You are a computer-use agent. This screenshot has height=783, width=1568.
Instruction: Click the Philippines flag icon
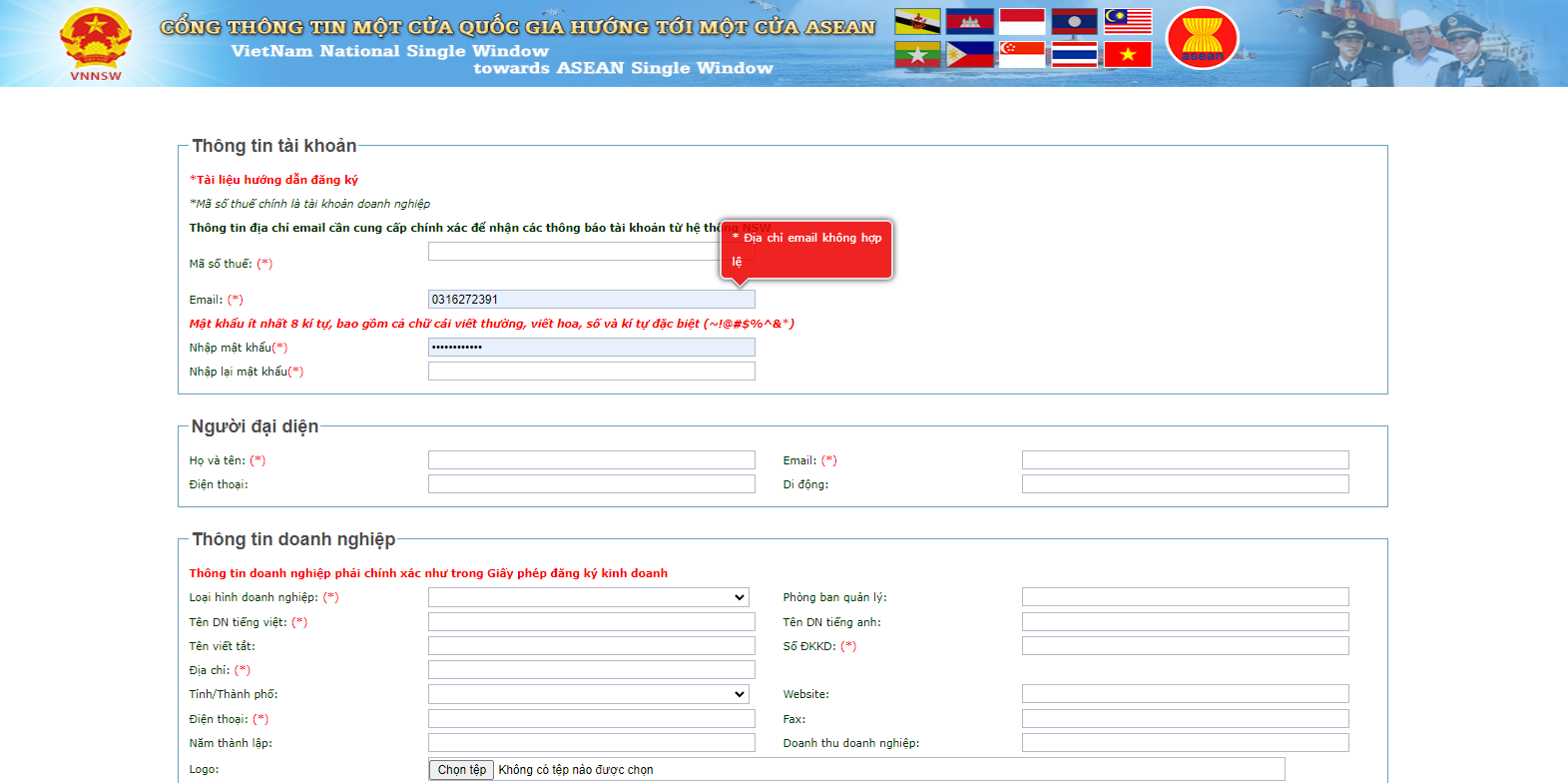[969, 54]
